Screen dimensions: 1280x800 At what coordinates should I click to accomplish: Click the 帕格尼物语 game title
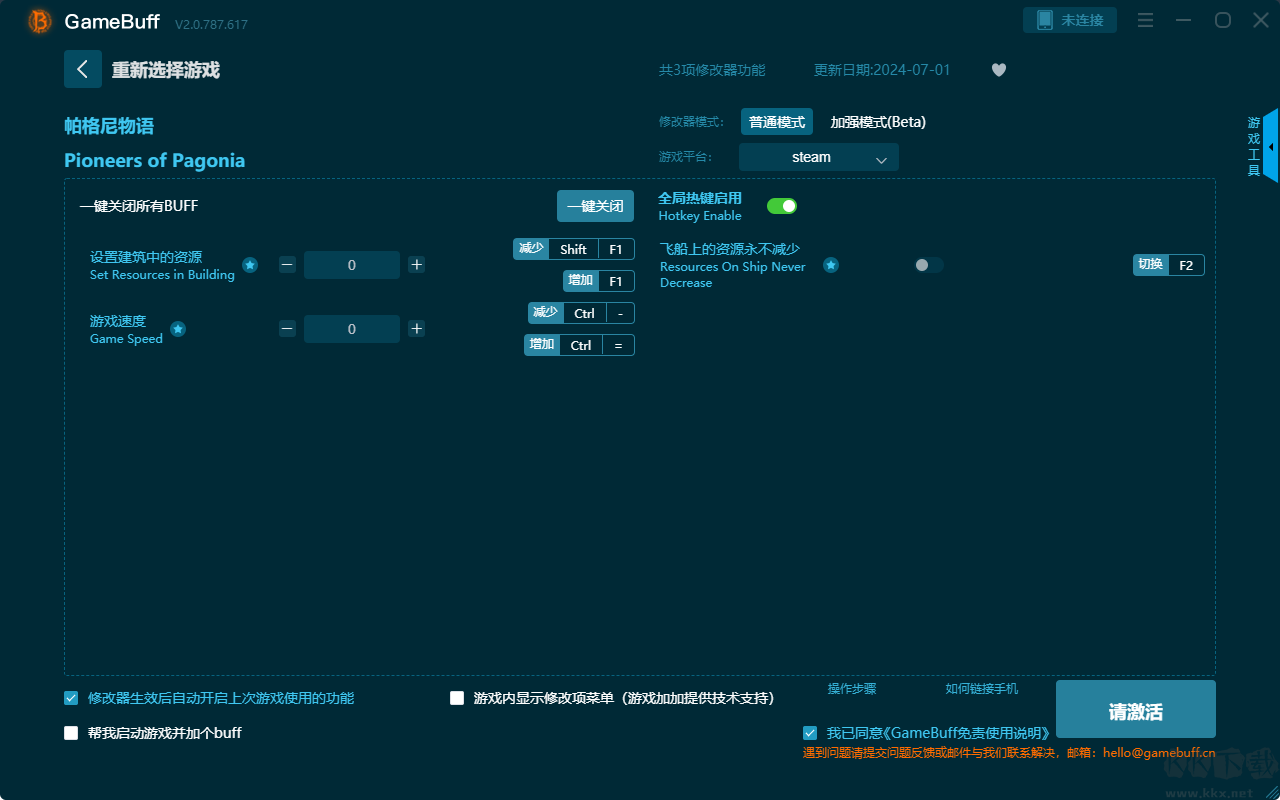click(x=109, y=126)
